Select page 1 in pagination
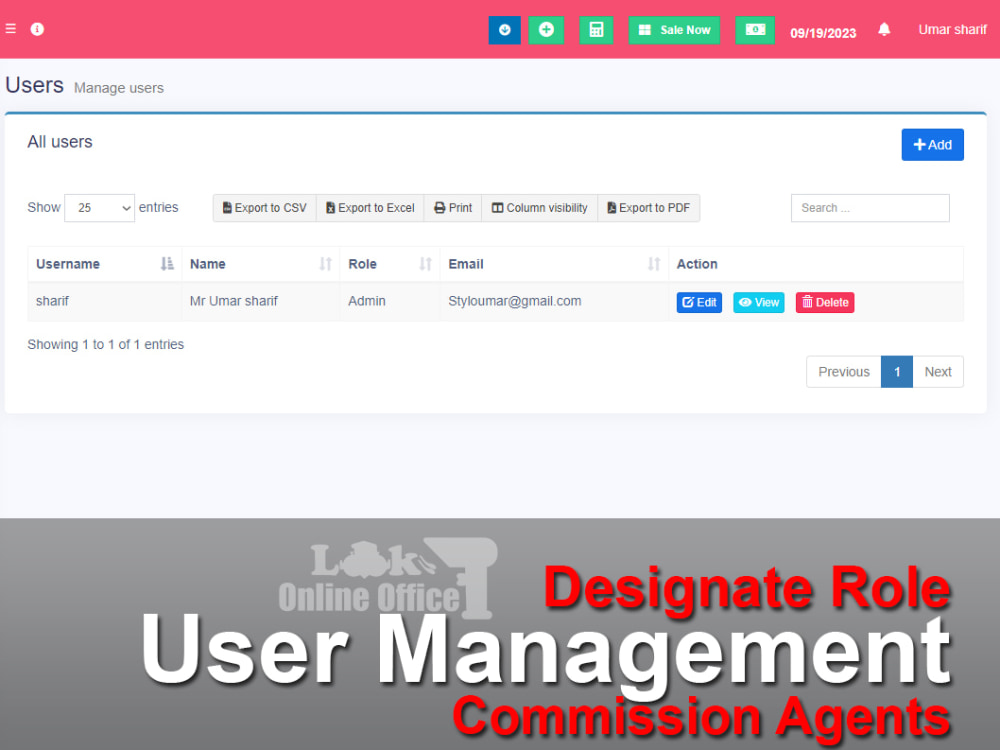This screenshot has height=750, width=1000. tap(897, 372)
